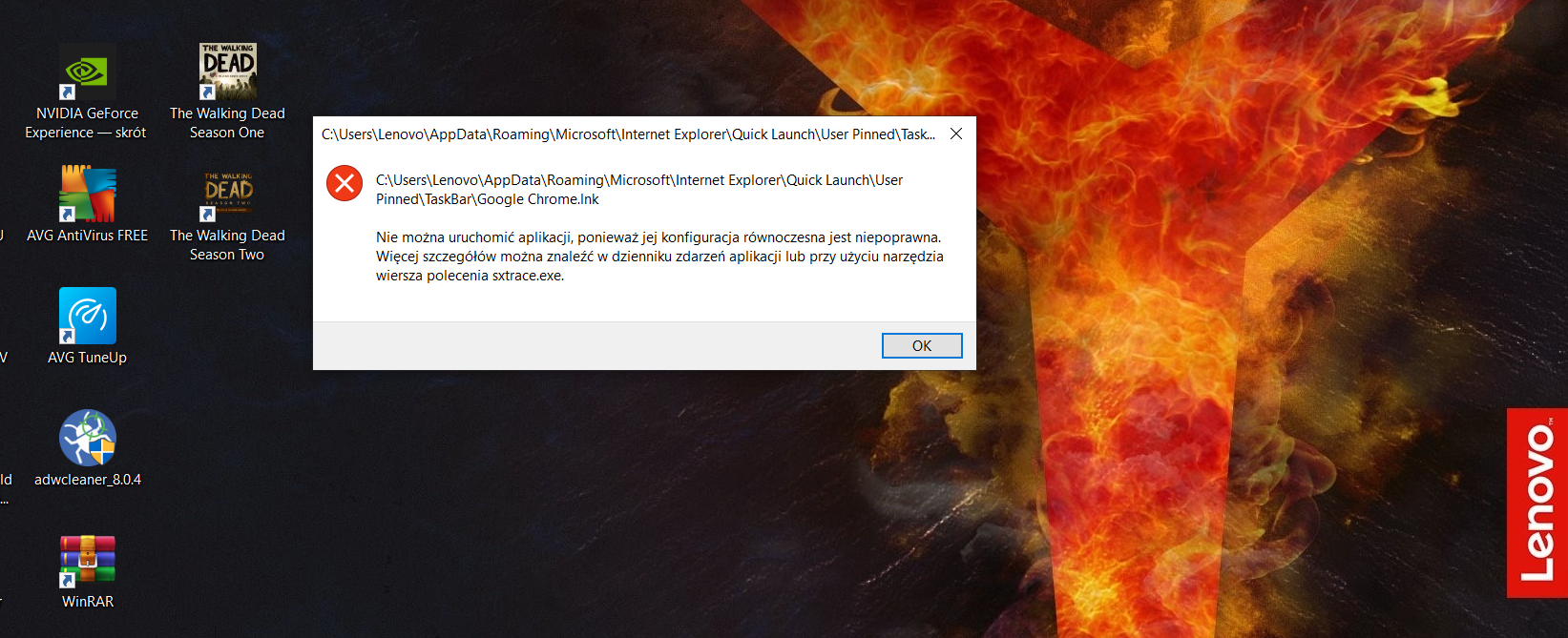Viewport: 1568px width, 638px height.
Task: Click the error message mentioning sxtrace.exe
Action: coord(659,257)
